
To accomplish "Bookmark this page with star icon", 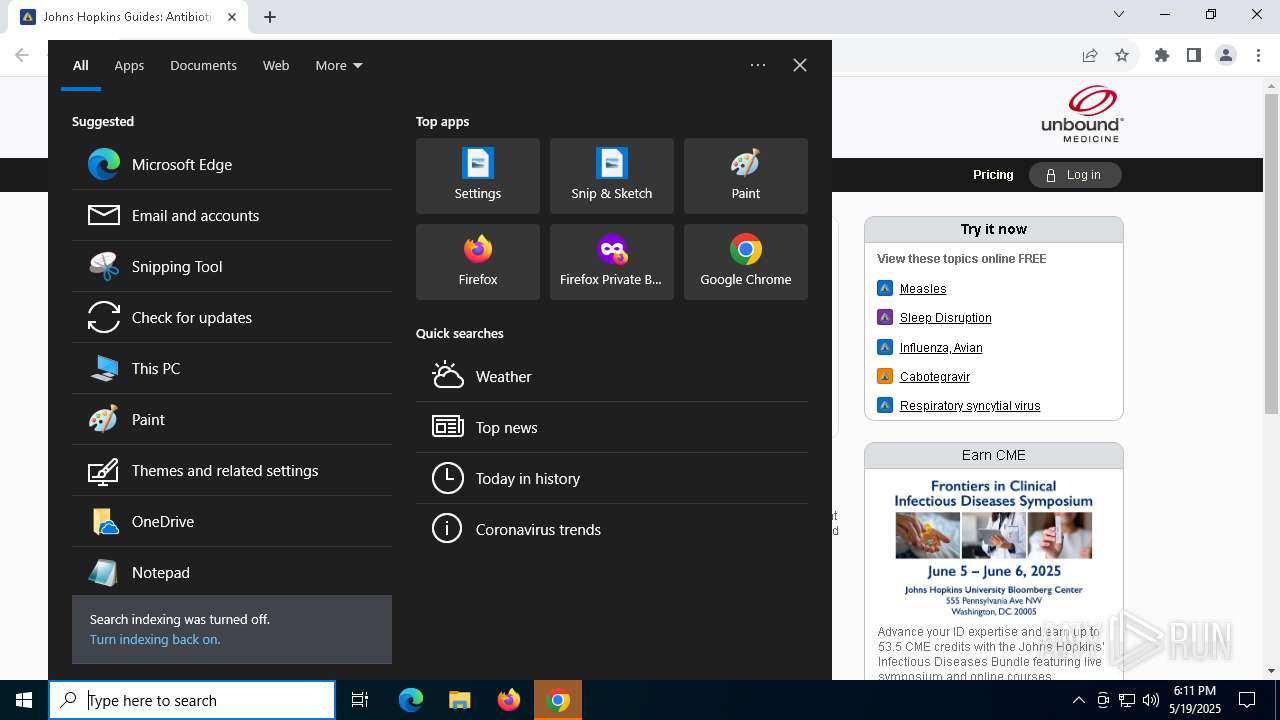I will click(1122, 55).
